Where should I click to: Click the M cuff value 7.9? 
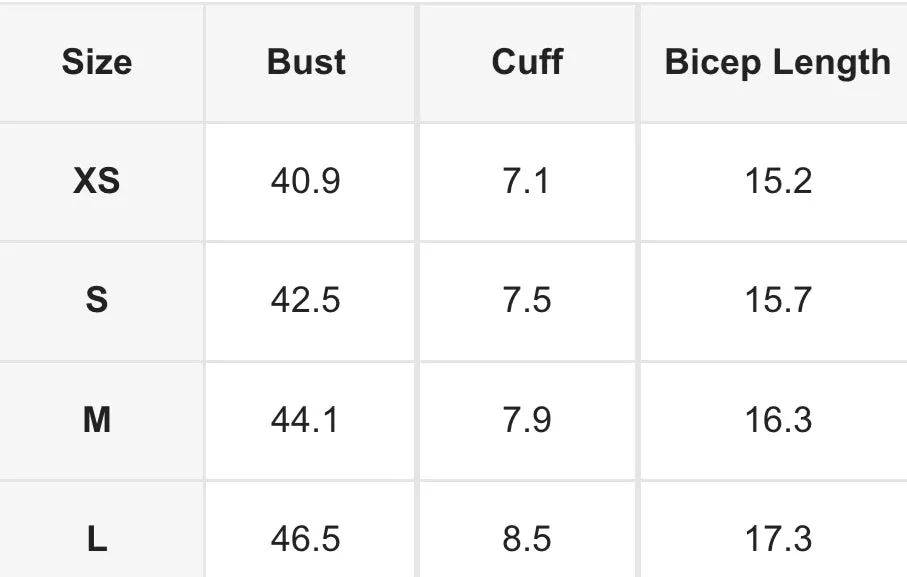[x=526, y=420]
